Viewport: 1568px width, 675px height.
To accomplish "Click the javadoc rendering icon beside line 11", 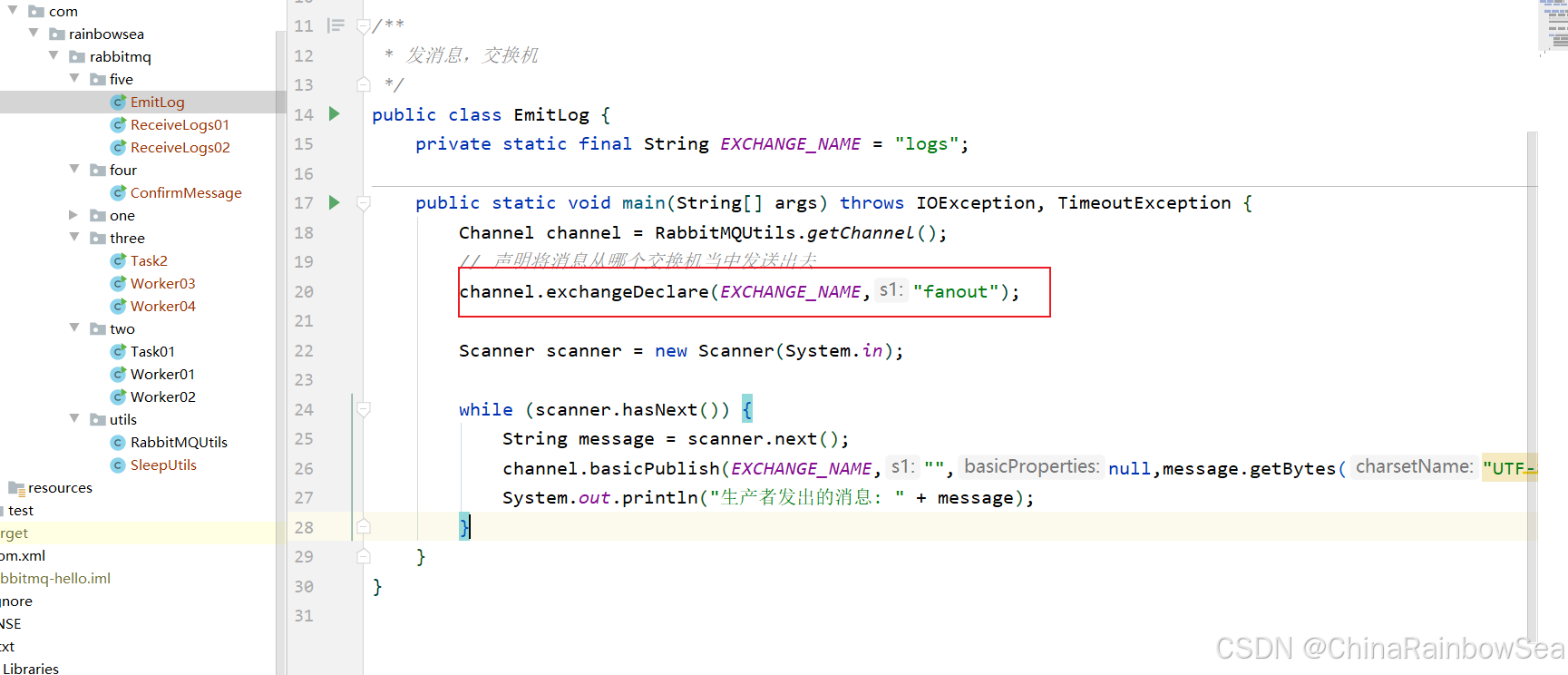I will (336, 26).
